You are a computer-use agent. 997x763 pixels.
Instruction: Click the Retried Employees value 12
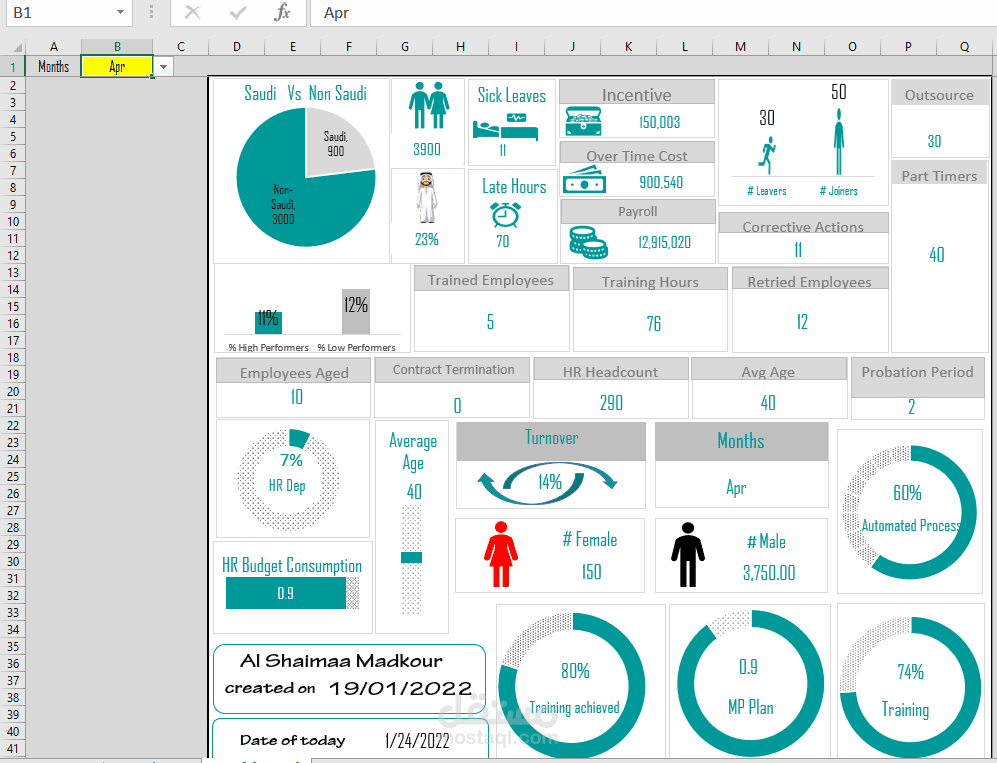point(802,322)
